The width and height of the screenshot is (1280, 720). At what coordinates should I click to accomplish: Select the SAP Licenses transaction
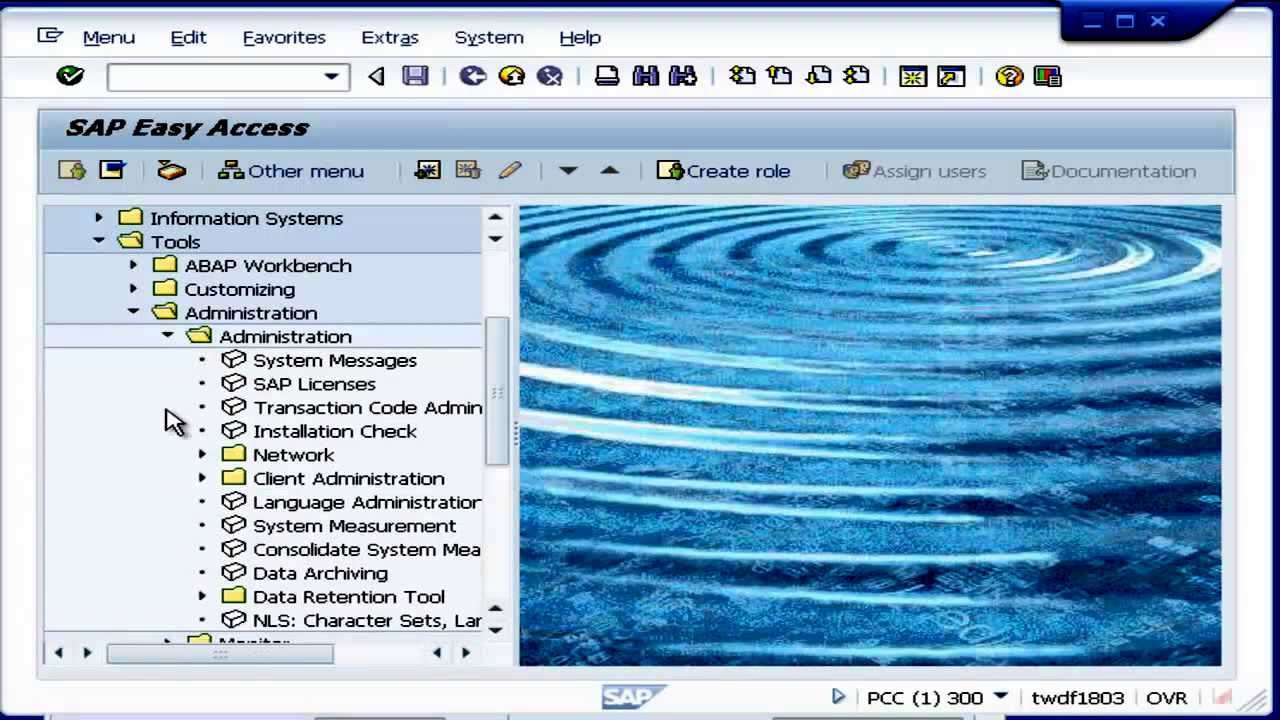click(314, 384)
